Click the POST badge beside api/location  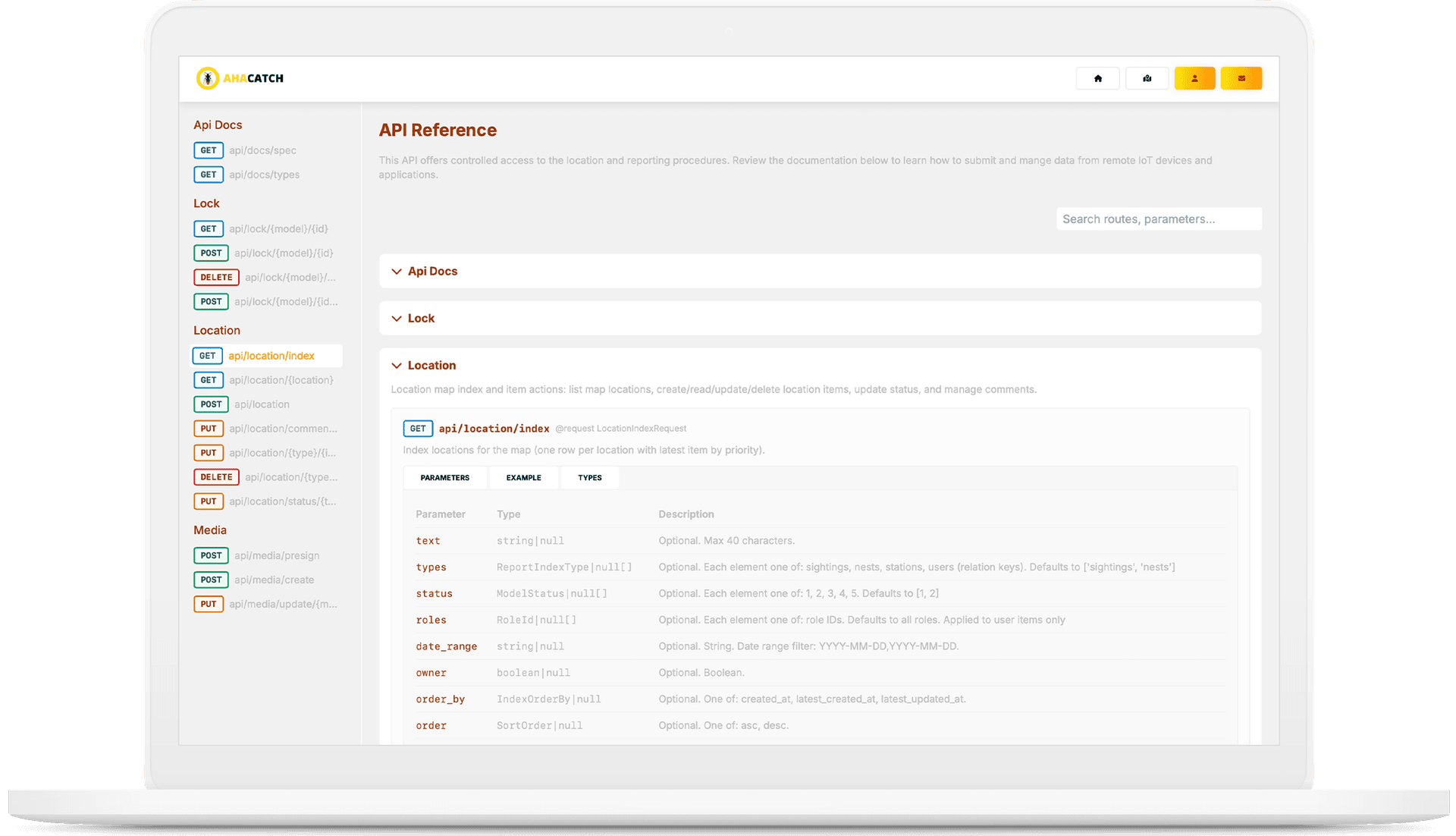click(211, 404)
